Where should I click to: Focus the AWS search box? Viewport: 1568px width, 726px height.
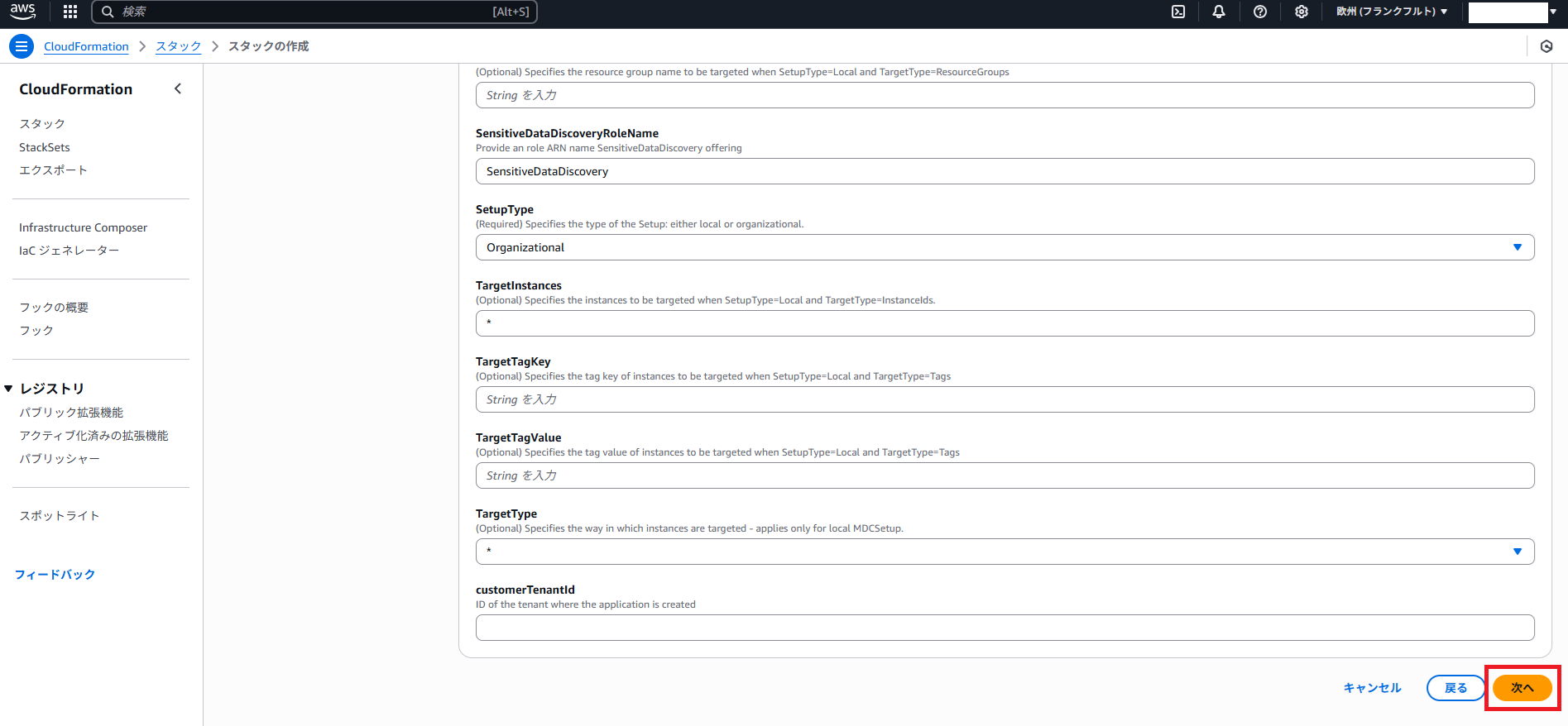314,12
